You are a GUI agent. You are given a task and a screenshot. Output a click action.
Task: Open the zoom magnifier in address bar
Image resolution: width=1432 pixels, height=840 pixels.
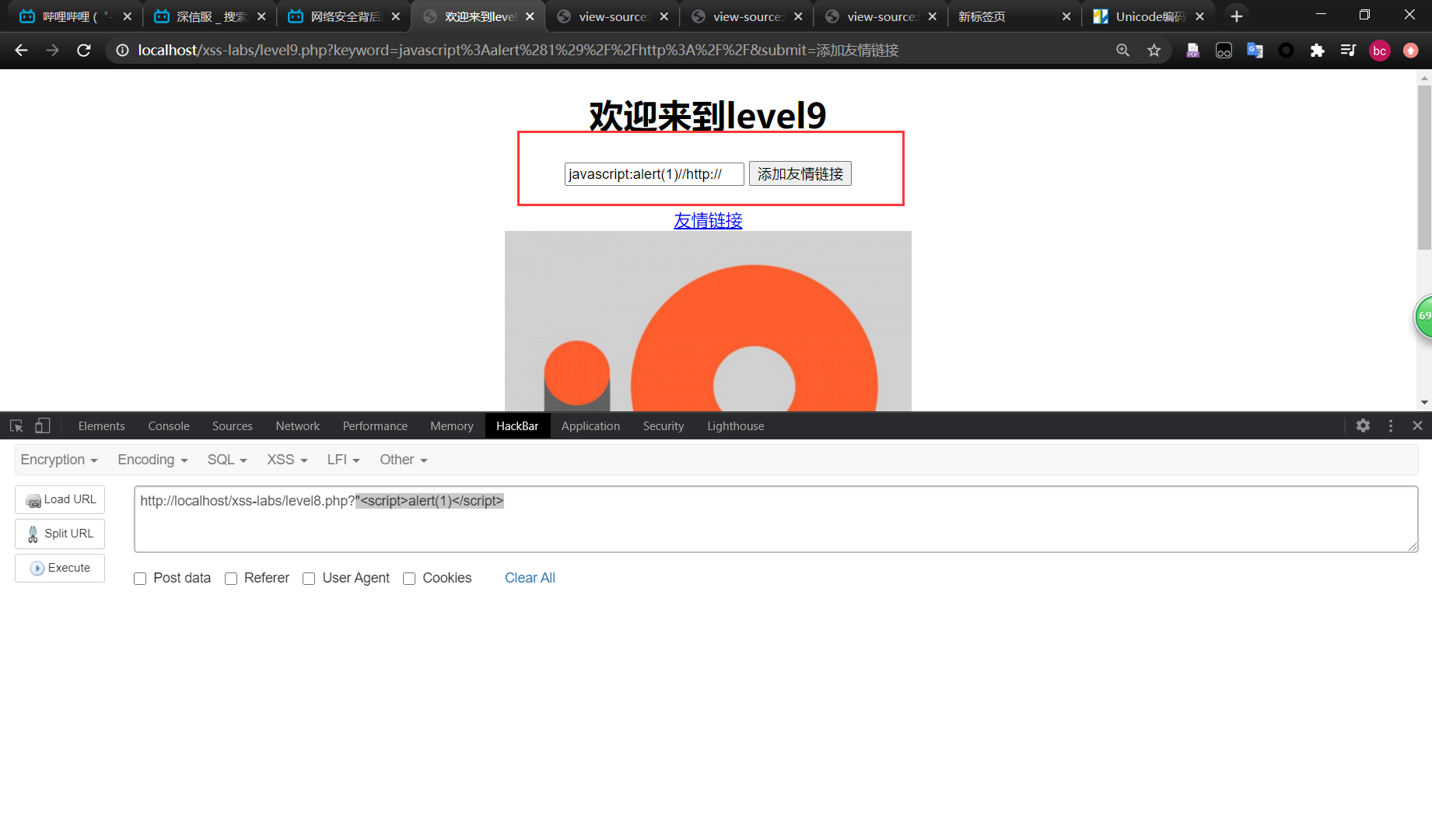pos(1122,51)
